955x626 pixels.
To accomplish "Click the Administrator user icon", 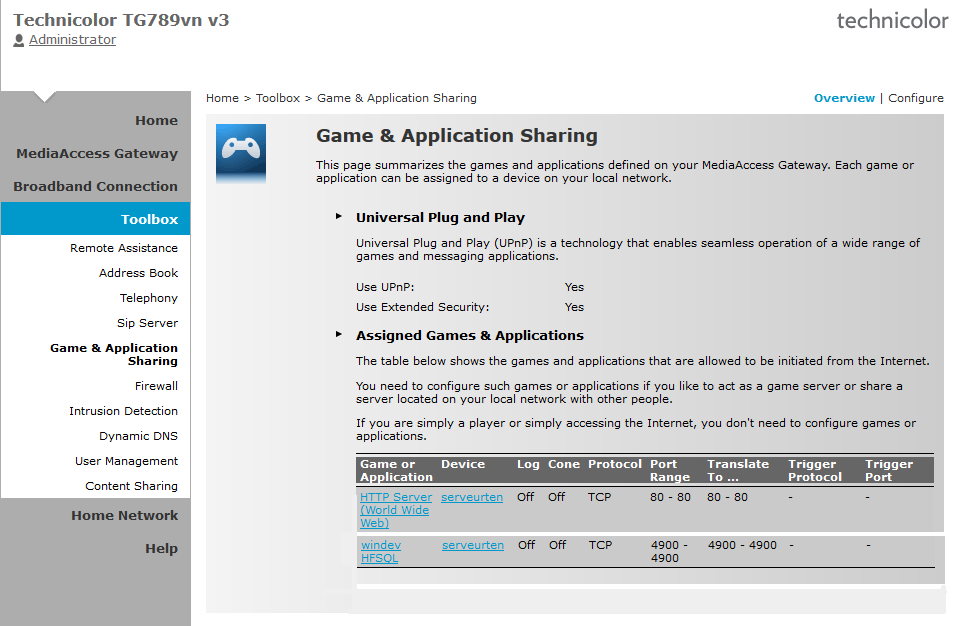I will coord(19,40).
